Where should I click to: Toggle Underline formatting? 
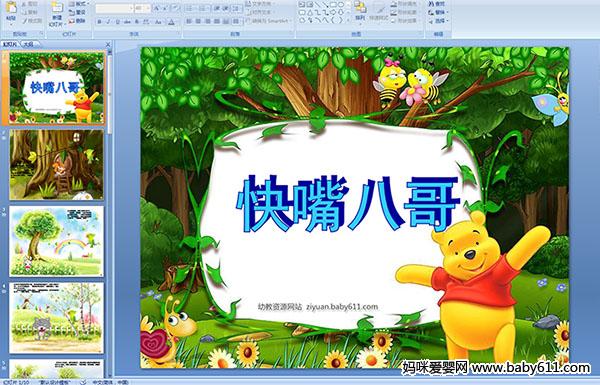coord(117,22)
